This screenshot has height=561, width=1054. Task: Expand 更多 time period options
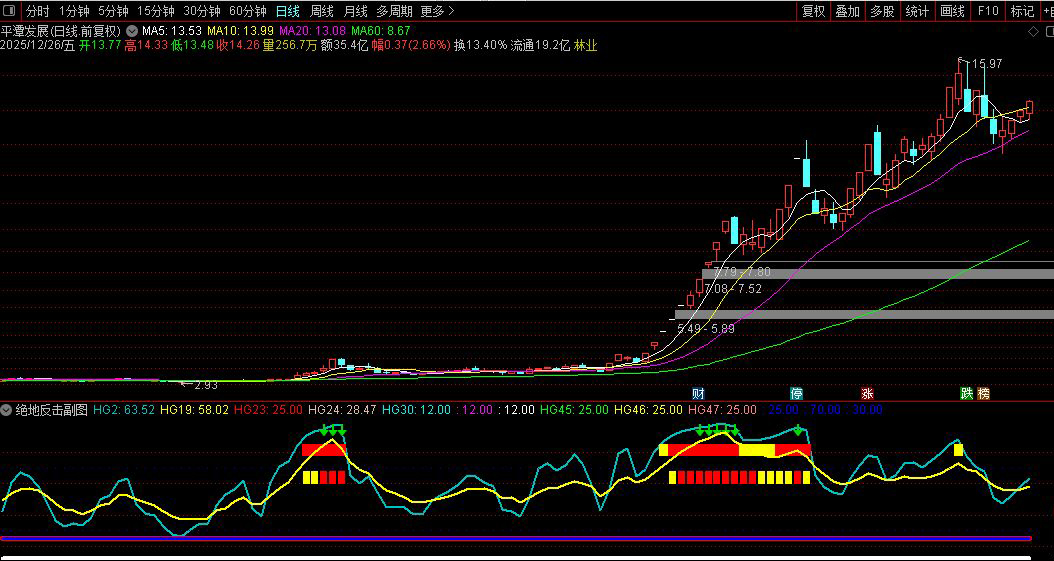tap(437, 11)
